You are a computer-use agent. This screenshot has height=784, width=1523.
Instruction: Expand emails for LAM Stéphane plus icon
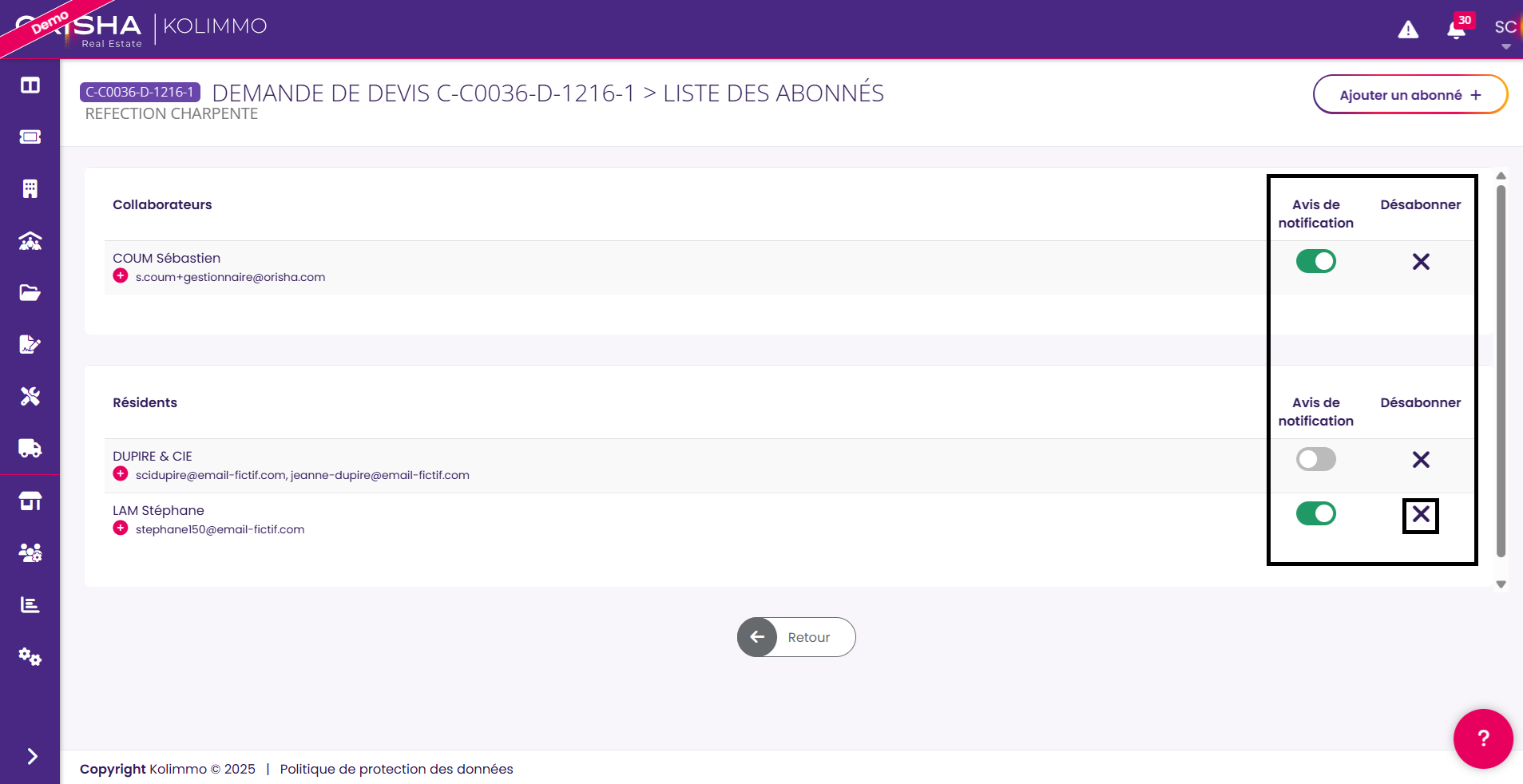pos(121,529)
